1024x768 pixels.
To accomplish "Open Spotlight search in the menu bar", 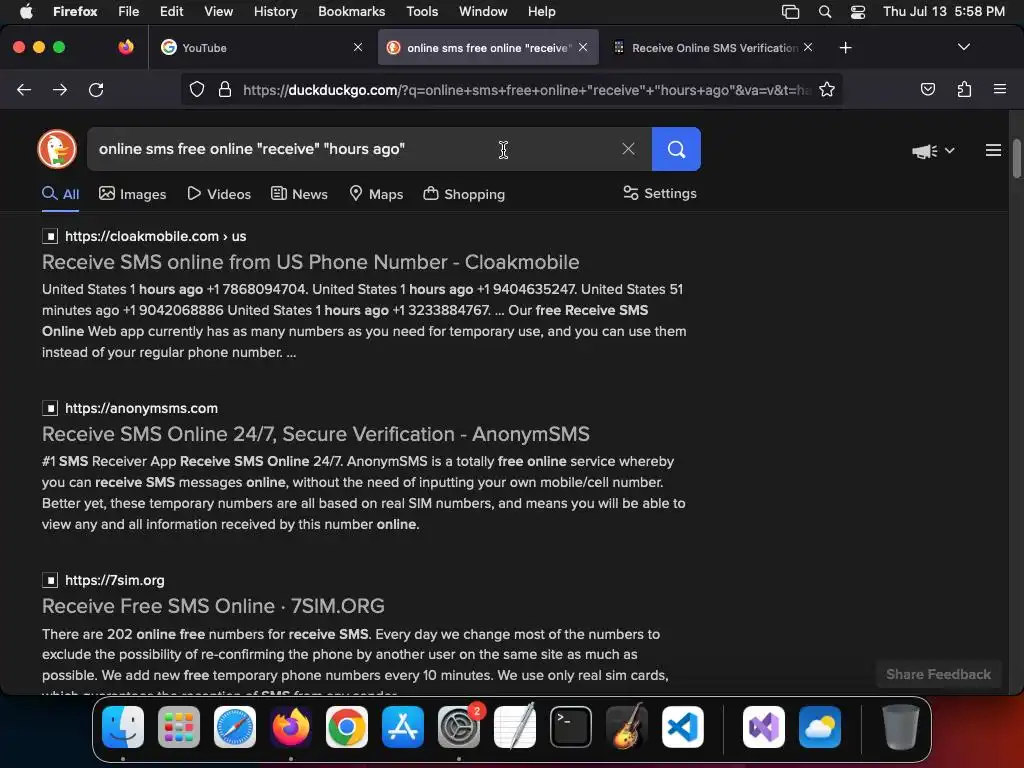I will pos(825,12).
